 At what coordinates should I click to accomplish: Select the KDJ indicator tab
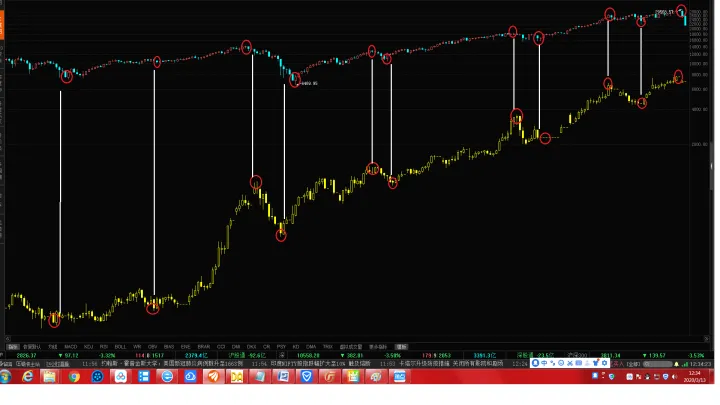(88, 347)
